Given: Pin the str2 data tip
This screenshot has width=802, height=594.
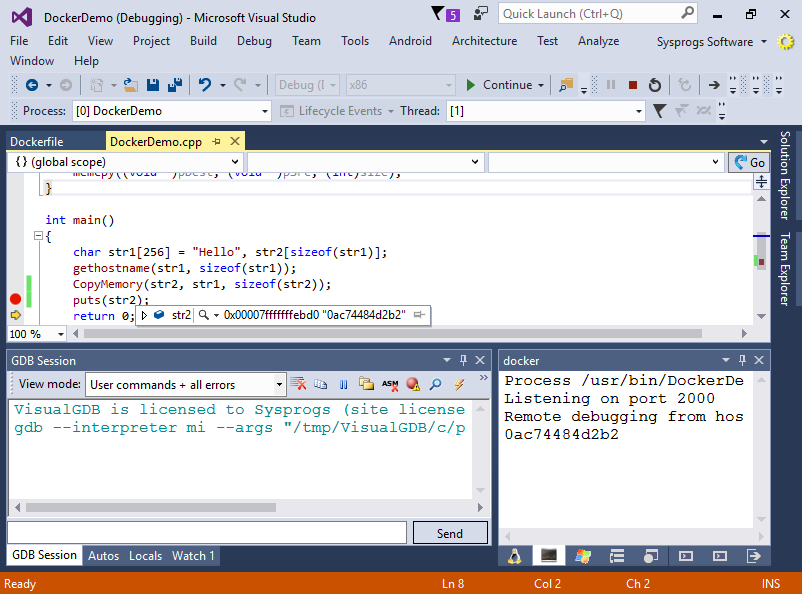Looking at the screenshot, I should [x=419, y=315].
